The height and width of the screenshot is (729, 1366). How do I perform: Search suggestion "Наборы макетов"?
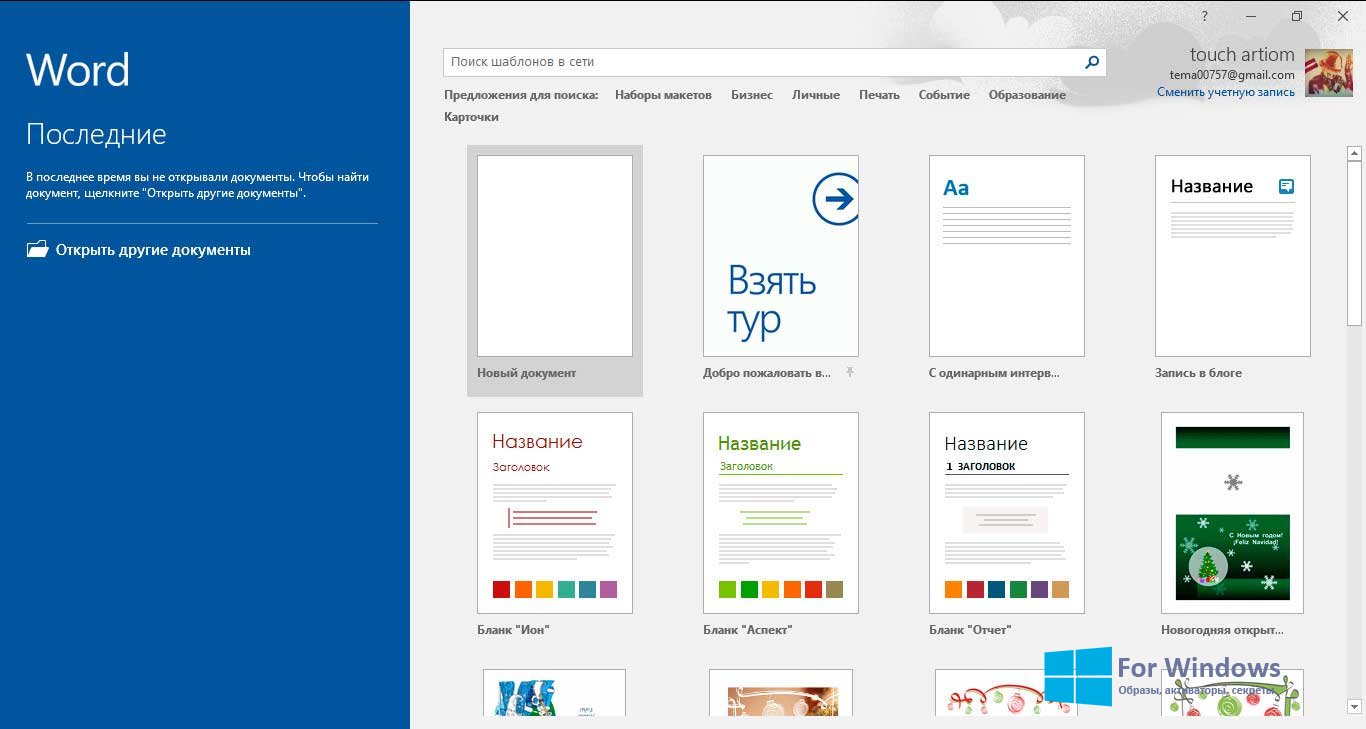coord(663,95)
